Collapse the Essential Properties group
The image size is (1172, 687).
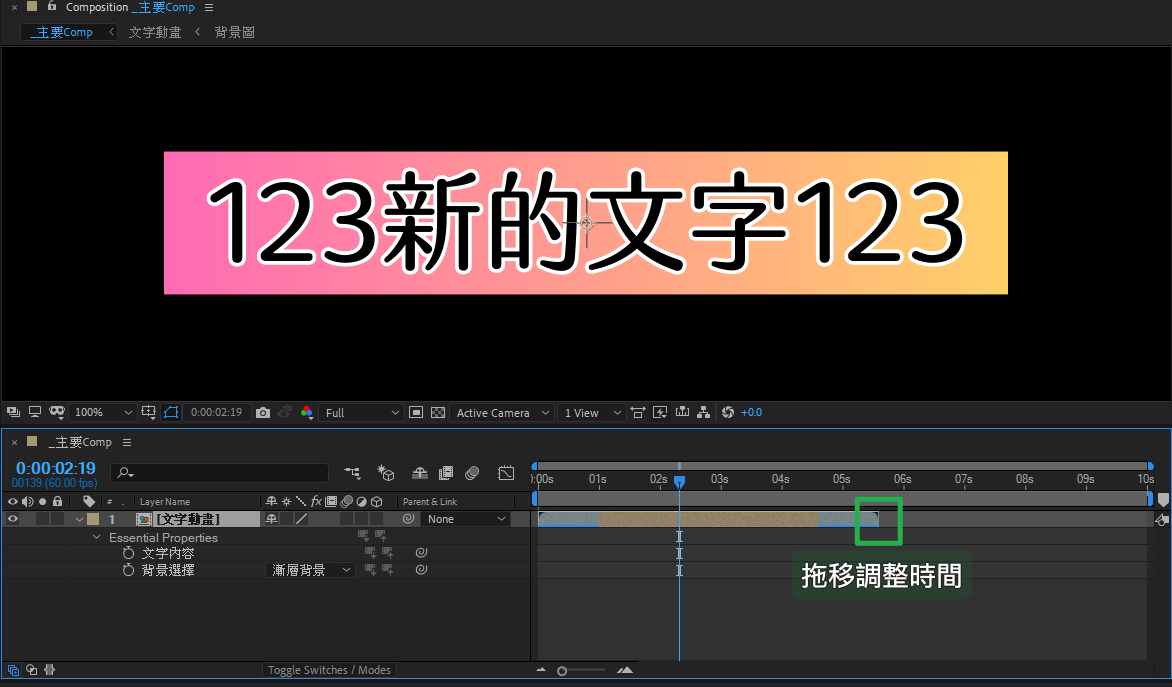click(97, 537)
